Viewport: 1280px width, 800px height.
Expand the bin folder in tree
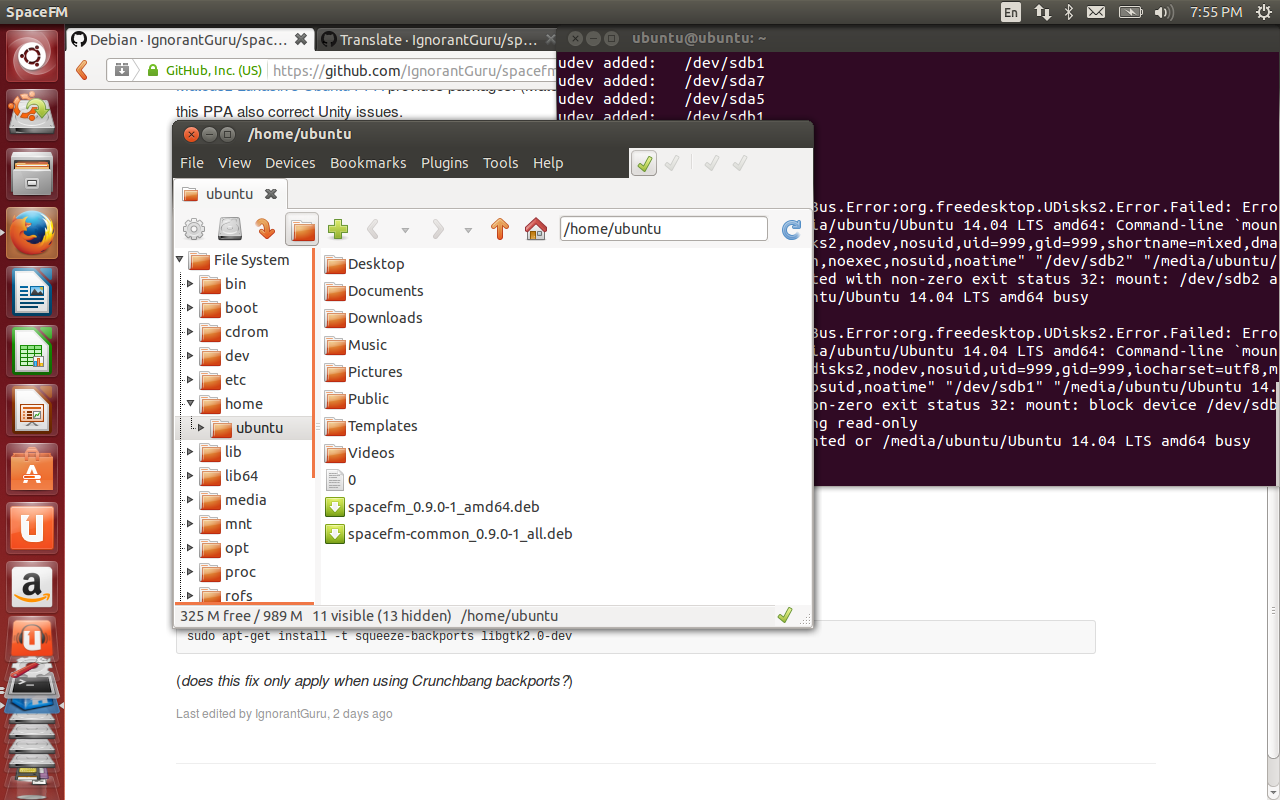point(190,284)
